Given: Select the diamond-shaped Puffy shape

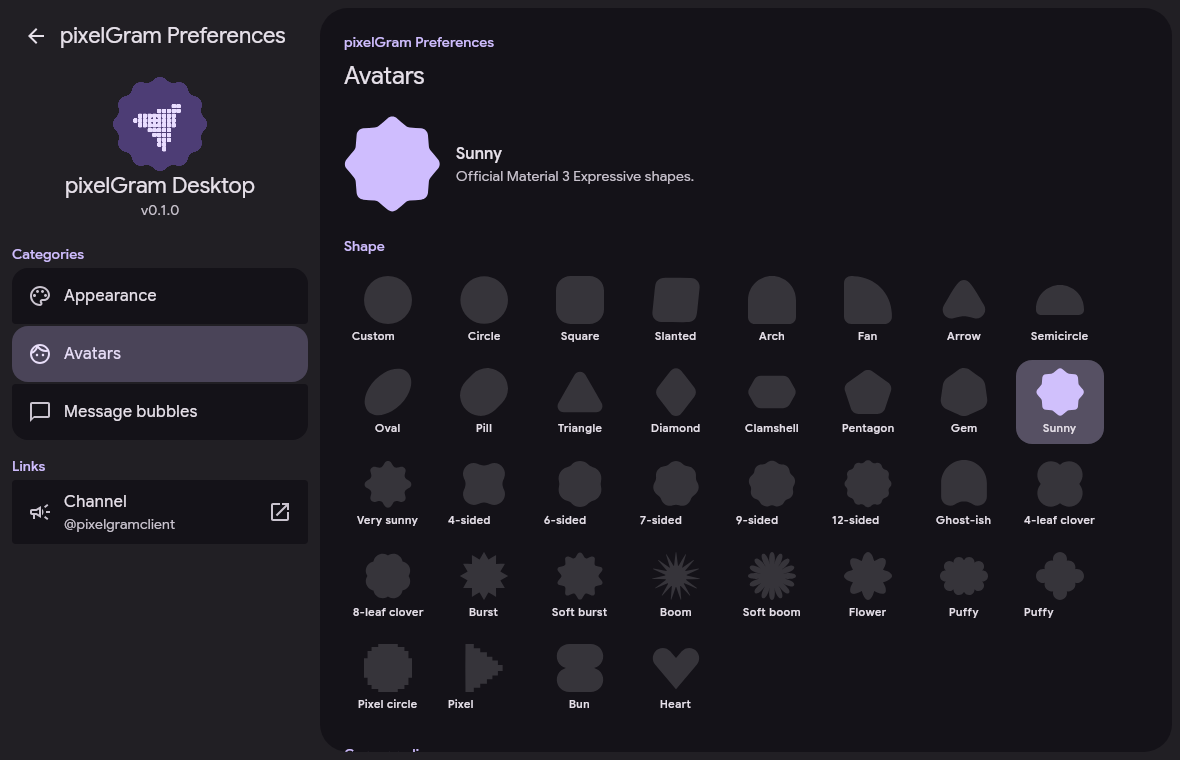Looking at the screenshot, I should (1060, 585).
